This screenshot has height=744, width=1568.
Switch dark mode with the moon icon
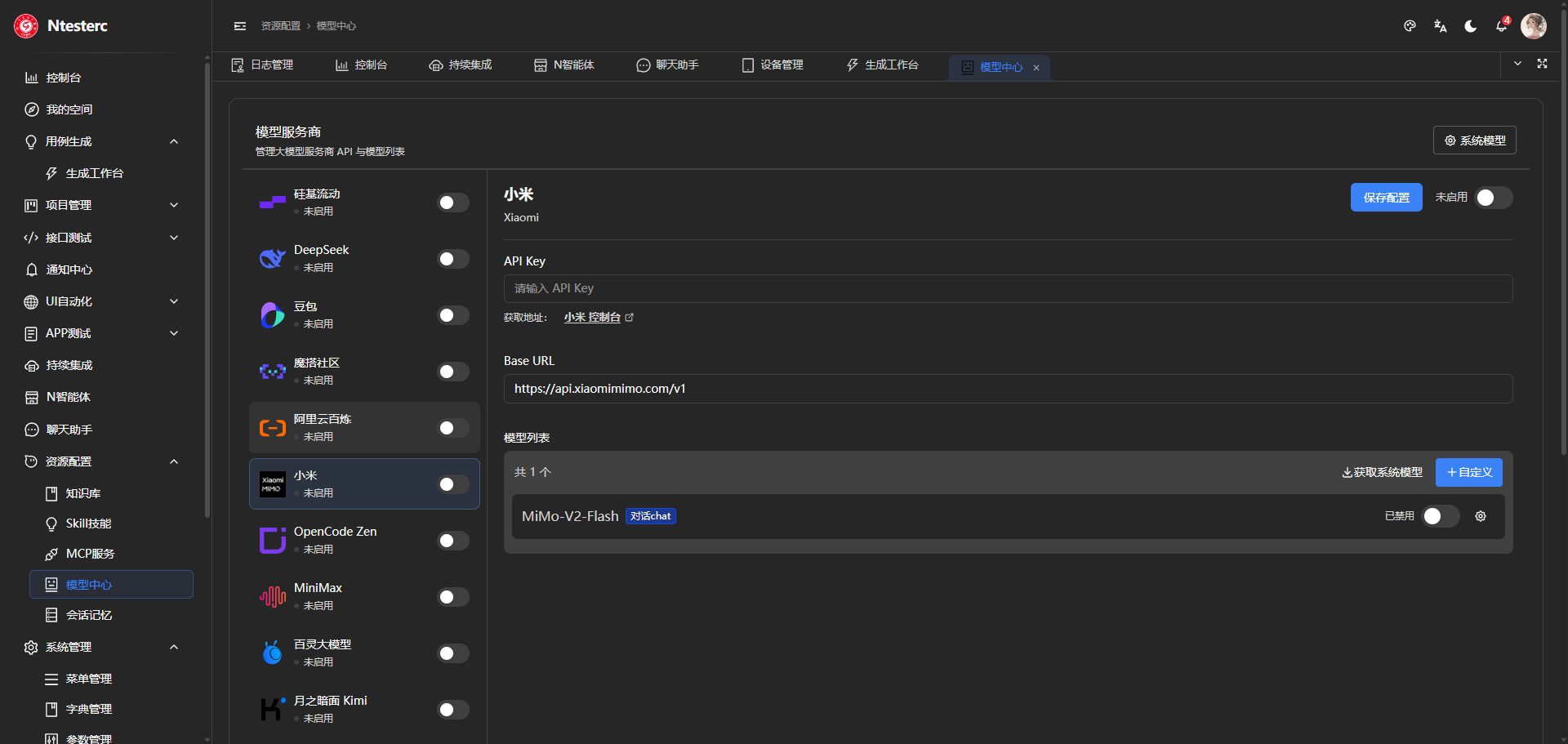tap(1471, 26)
